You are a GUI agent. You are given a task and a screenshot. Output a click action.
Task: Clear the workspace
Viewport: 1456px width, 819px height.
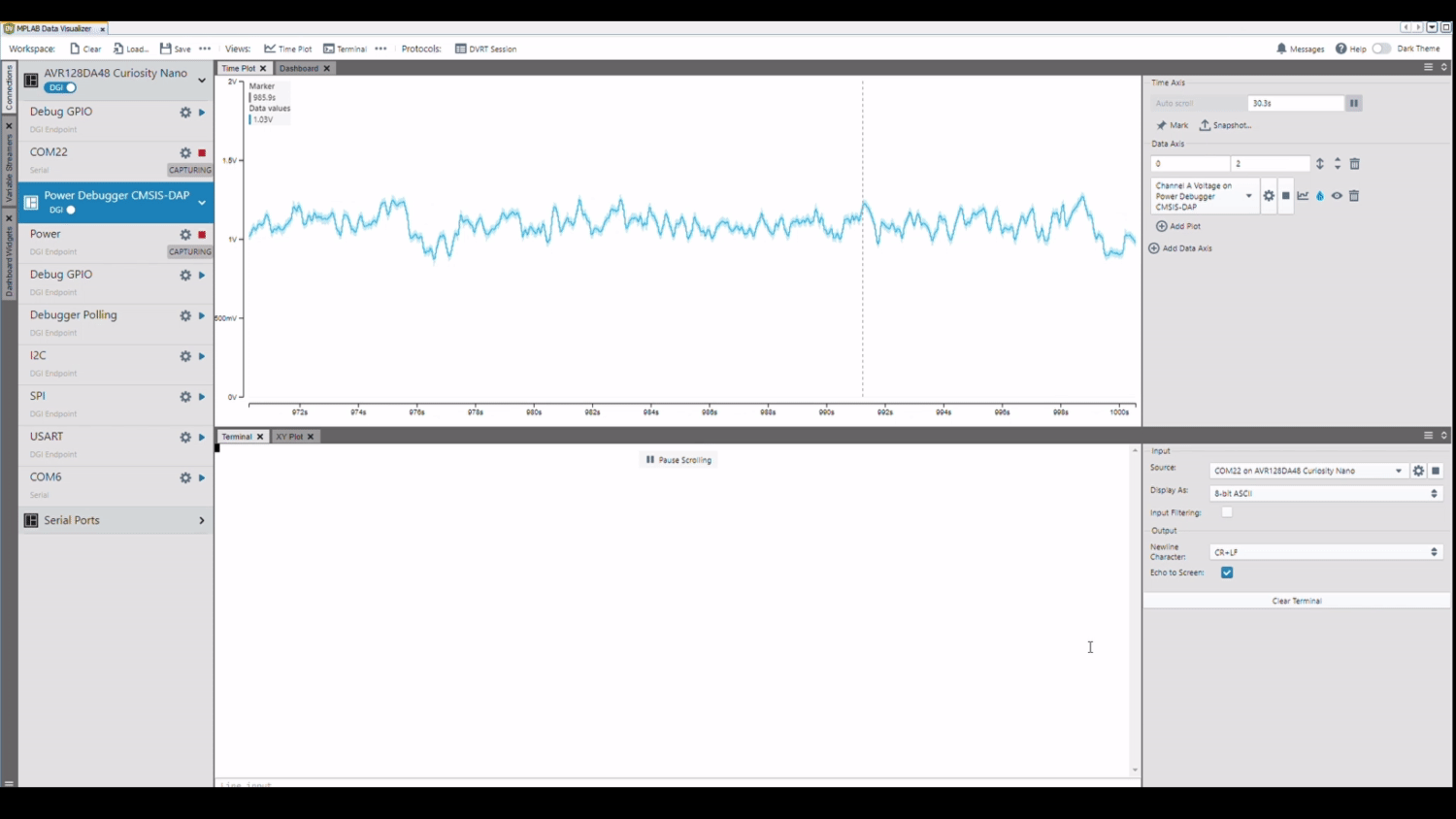pos(85,49)
